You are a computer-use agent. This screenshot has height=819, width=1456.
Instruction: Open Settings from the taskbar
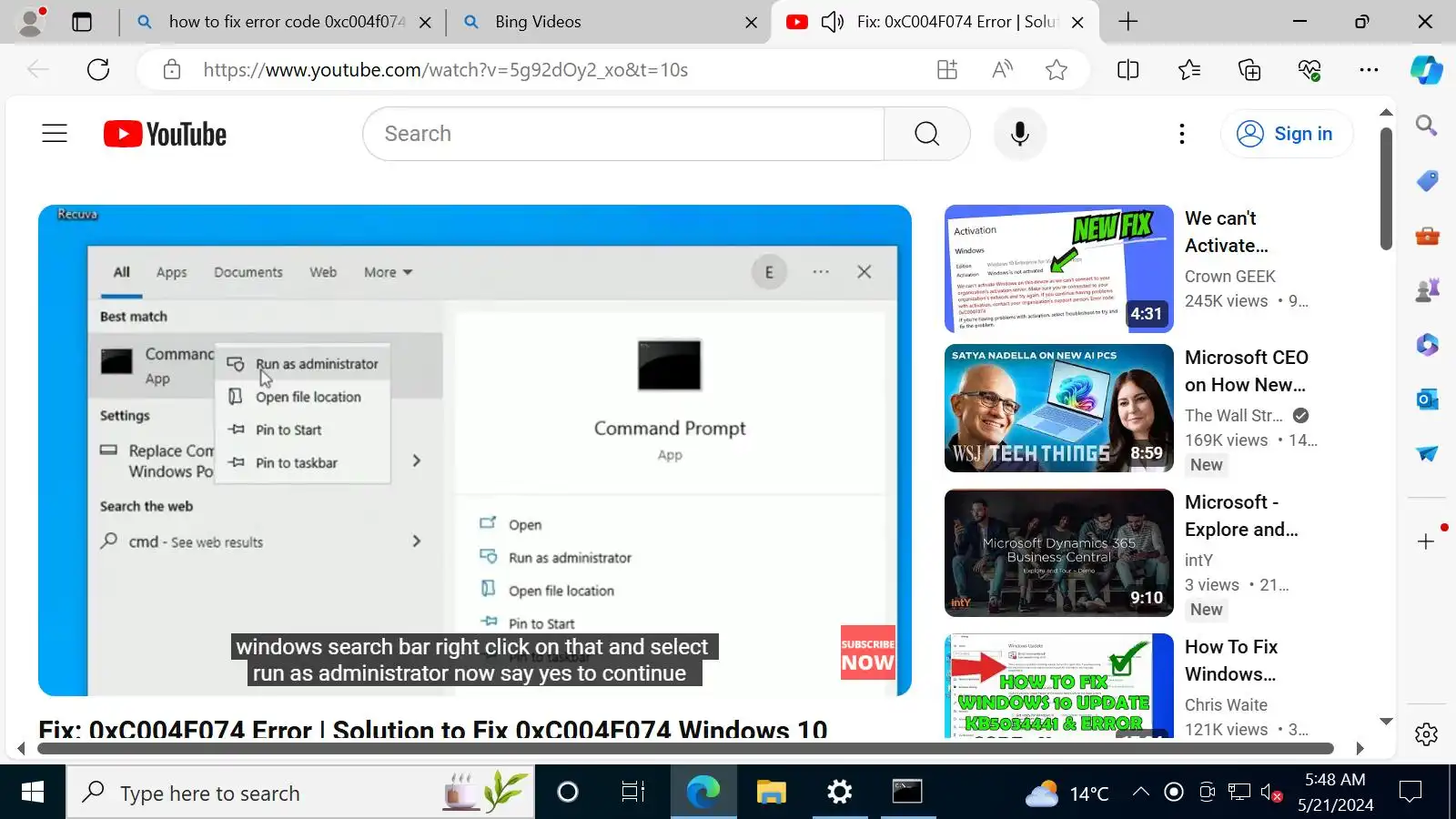tap(839, 793)
